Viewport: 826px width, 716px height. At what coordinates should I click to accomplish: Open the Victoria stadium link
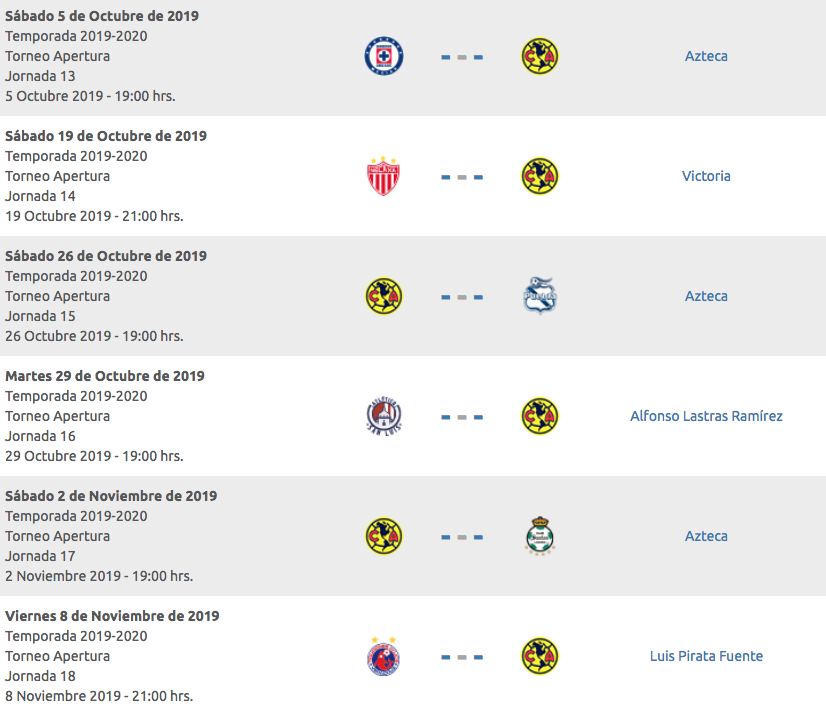[x=706, y=176]
